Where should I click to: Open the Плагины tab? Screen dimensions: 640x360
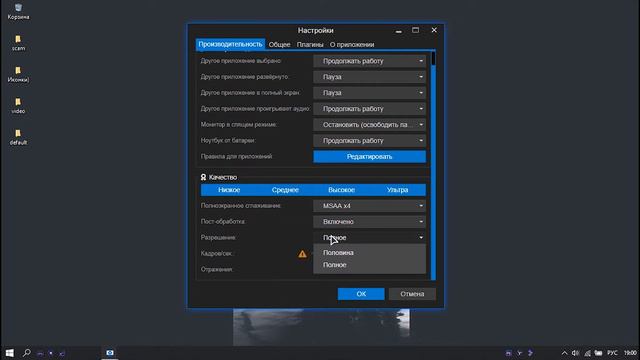click(310, 44)
